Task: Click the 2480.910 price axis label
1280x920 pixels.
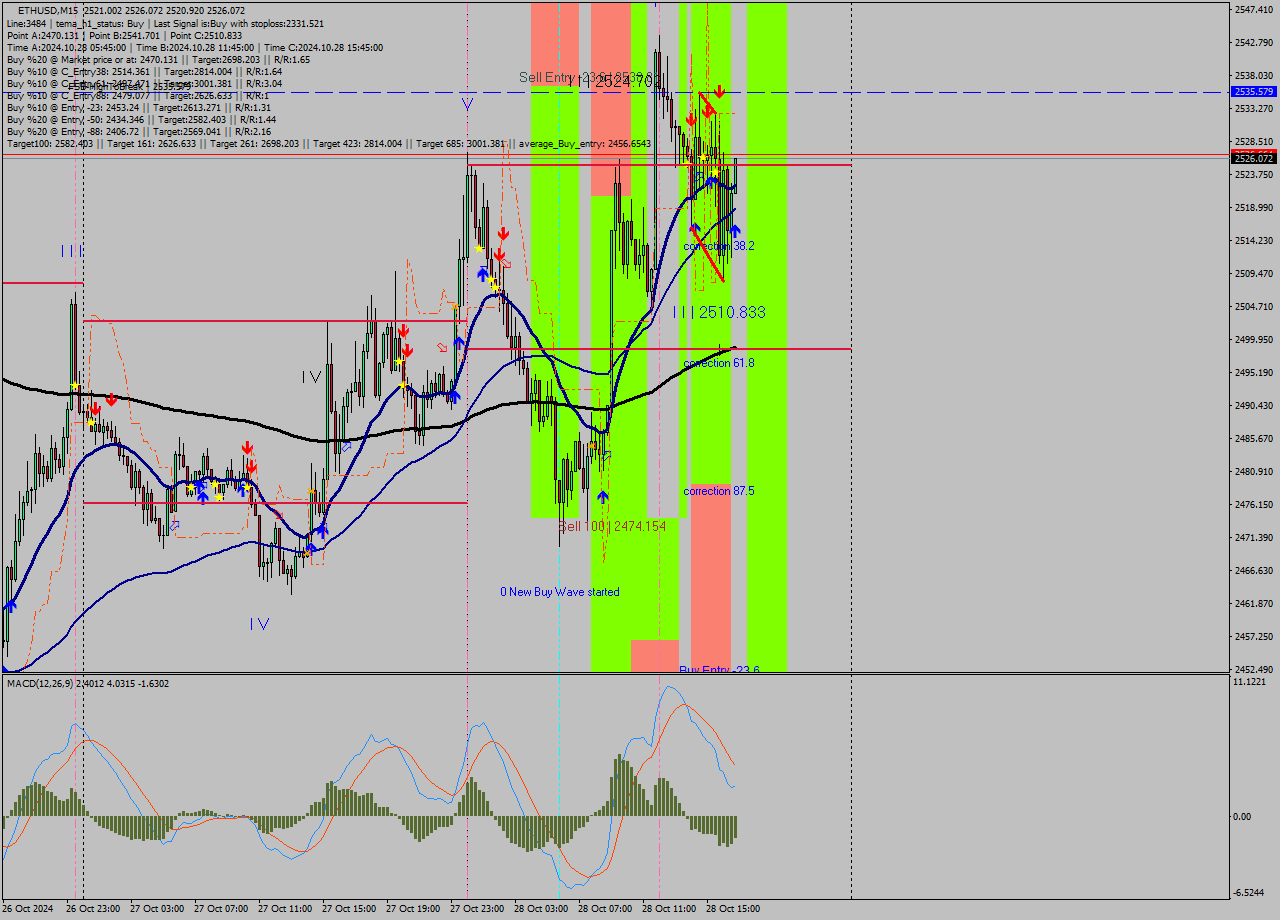Action: tap(1254, 471)
